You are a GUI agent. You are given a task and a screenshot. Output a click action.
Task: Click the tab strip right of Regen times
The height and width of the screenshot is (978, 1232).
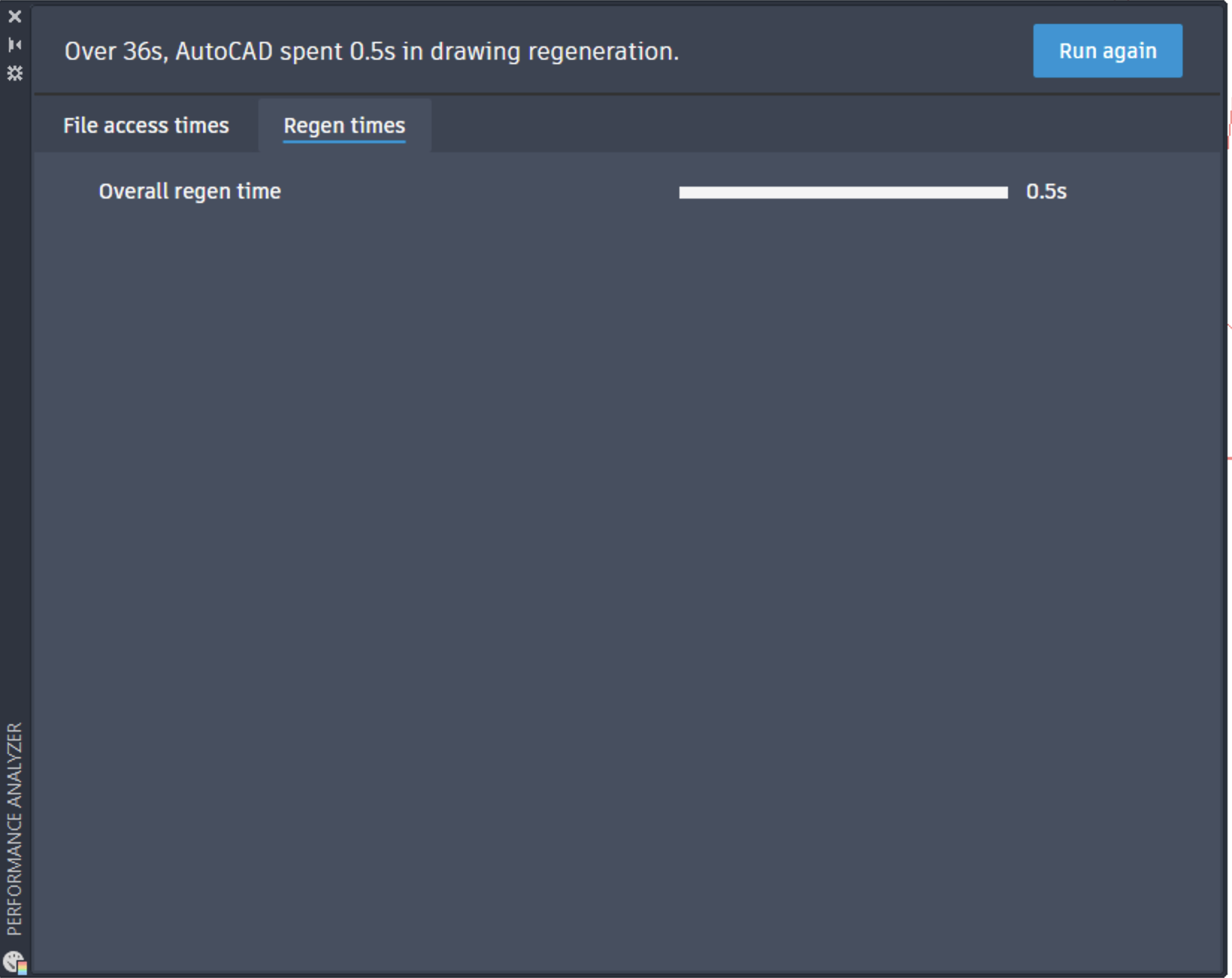[x=825, y=125]
